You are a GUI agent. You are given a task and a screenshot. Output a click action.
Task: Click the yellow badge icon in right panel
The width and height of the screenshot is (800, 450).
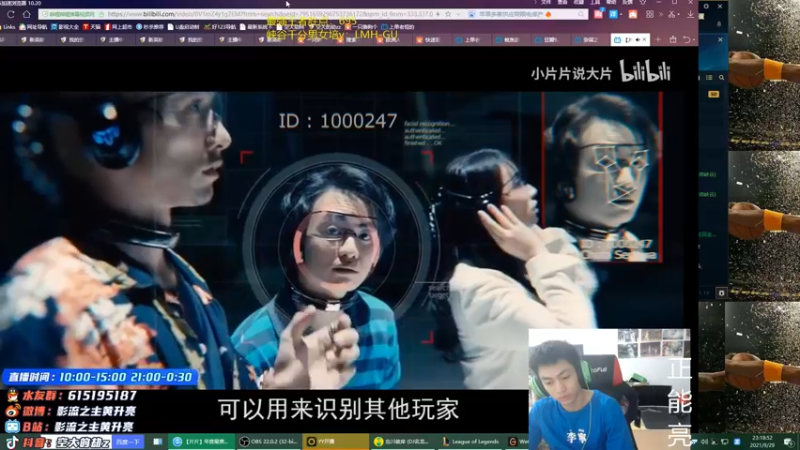713,94
